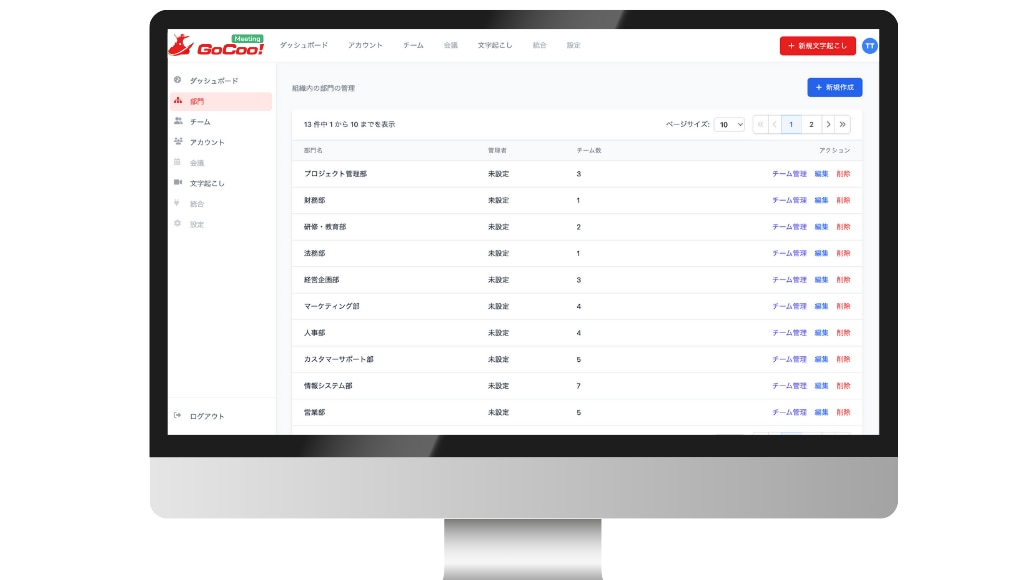Click 削除 for the マーケティング部 row
The height and width of the screenshot is (580, 1020).
(843, 306)
